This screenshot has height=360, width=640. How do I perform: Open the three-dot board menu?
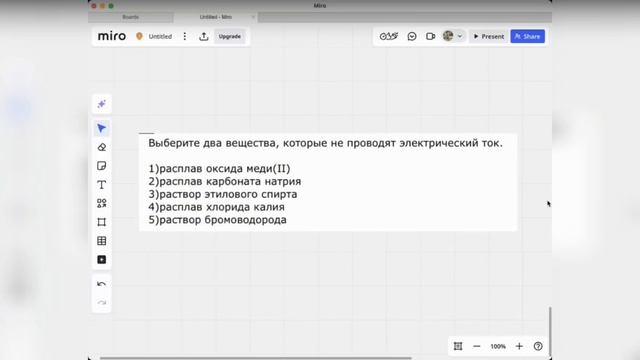click(184, 36)
